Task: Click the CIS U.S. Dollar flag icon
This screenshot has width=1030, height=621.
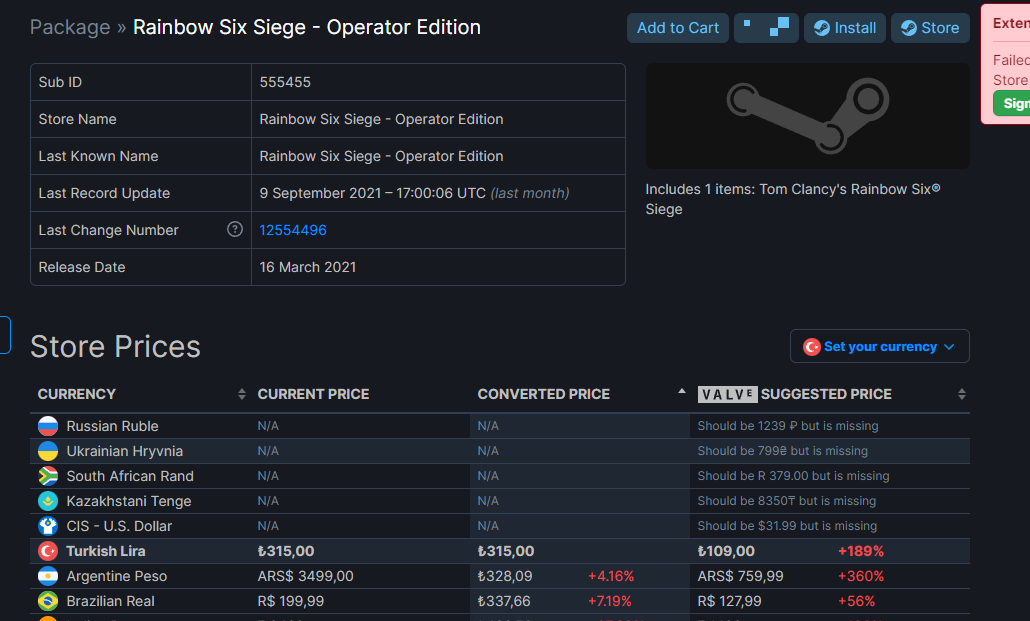Action: (48, 526)
